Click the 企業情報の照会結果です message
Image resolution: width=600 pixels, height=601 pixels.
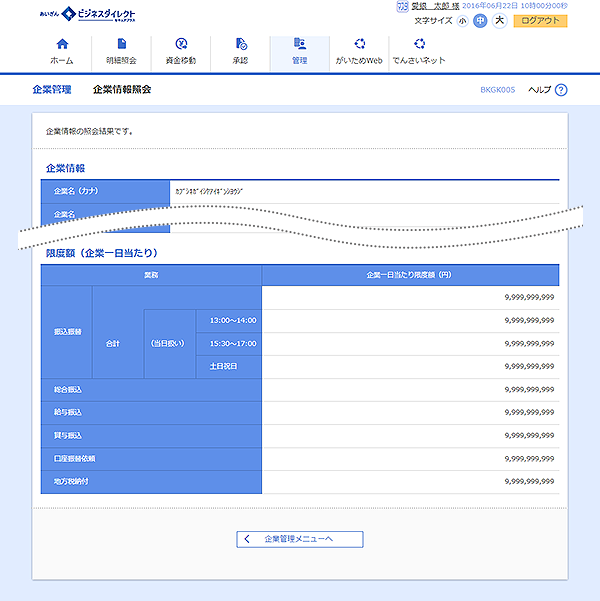(x=89, y=131)
